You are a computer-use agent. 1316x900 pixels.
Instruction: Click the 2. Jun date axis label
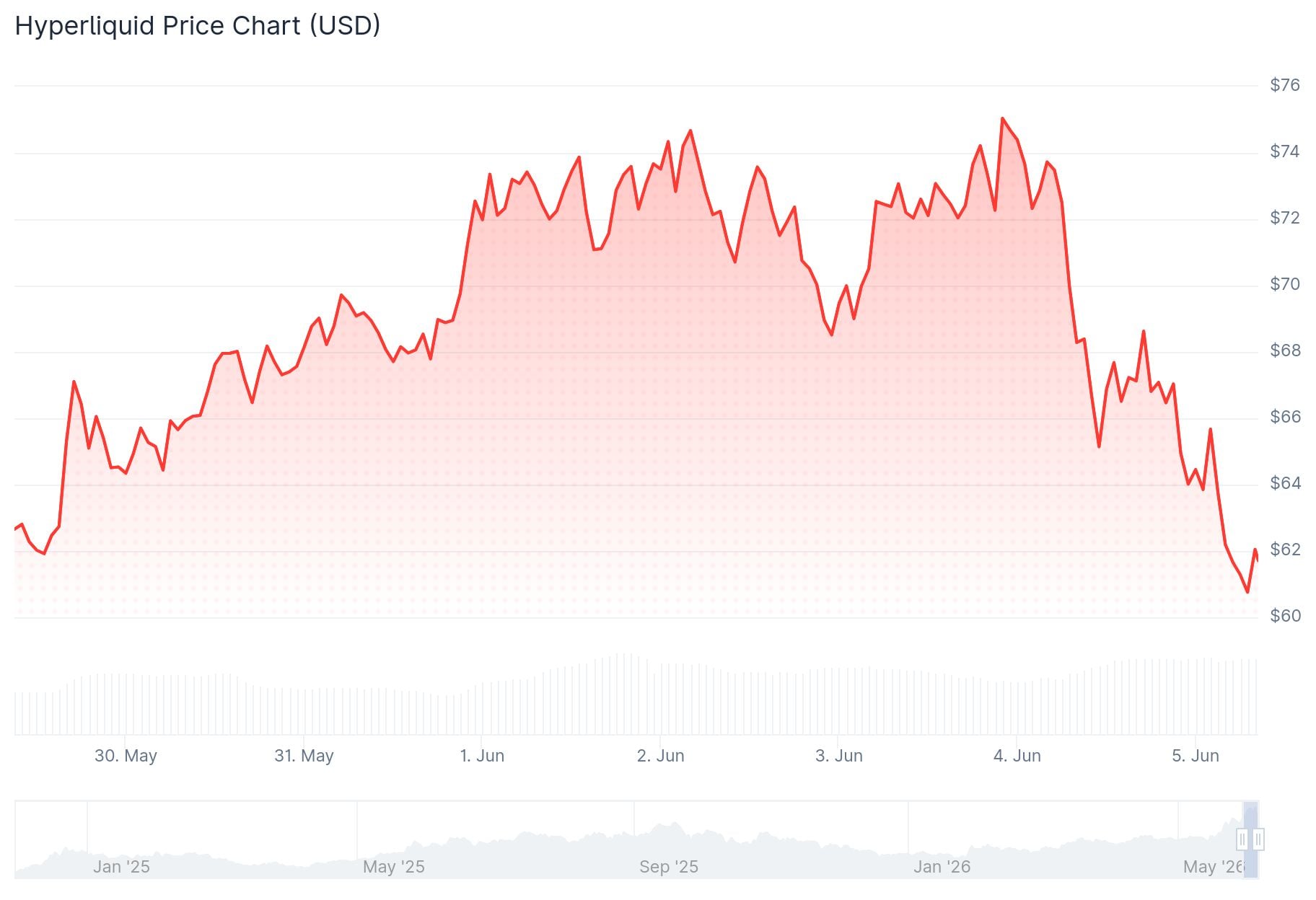coord(660,756)
